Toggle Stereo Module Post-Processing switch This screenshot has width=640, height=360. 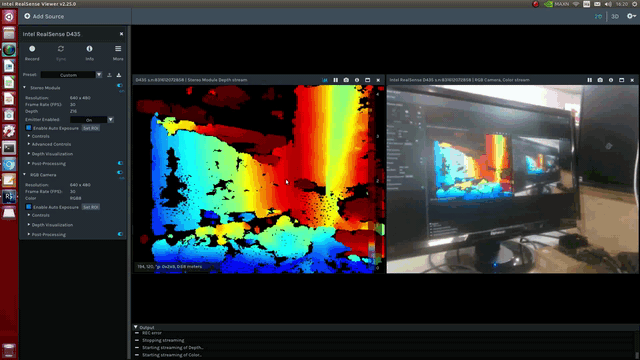[x=120, y=163]
